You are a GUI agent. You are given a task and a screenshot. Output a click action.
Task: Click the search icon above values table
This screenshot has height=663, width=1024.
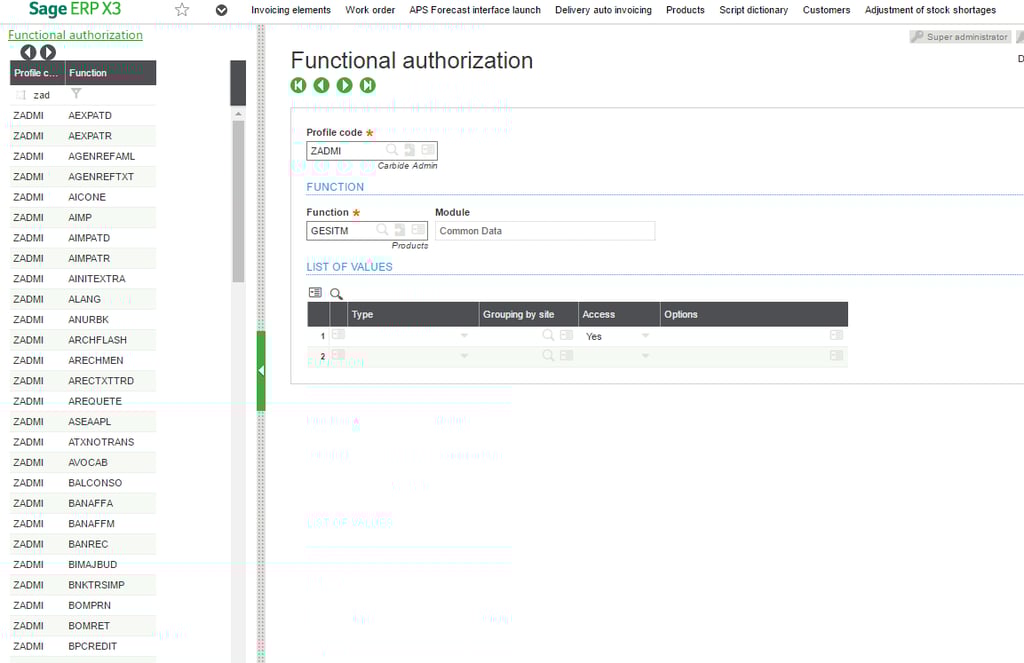(336, 294)
